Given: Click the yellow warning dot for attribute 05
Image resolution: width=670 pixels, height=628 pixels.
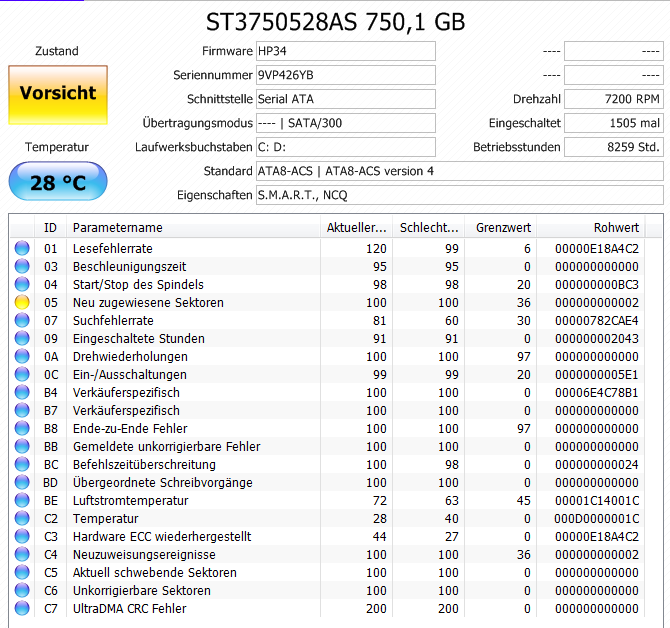Looking at the screenshot, I should (x=22, y=302).
